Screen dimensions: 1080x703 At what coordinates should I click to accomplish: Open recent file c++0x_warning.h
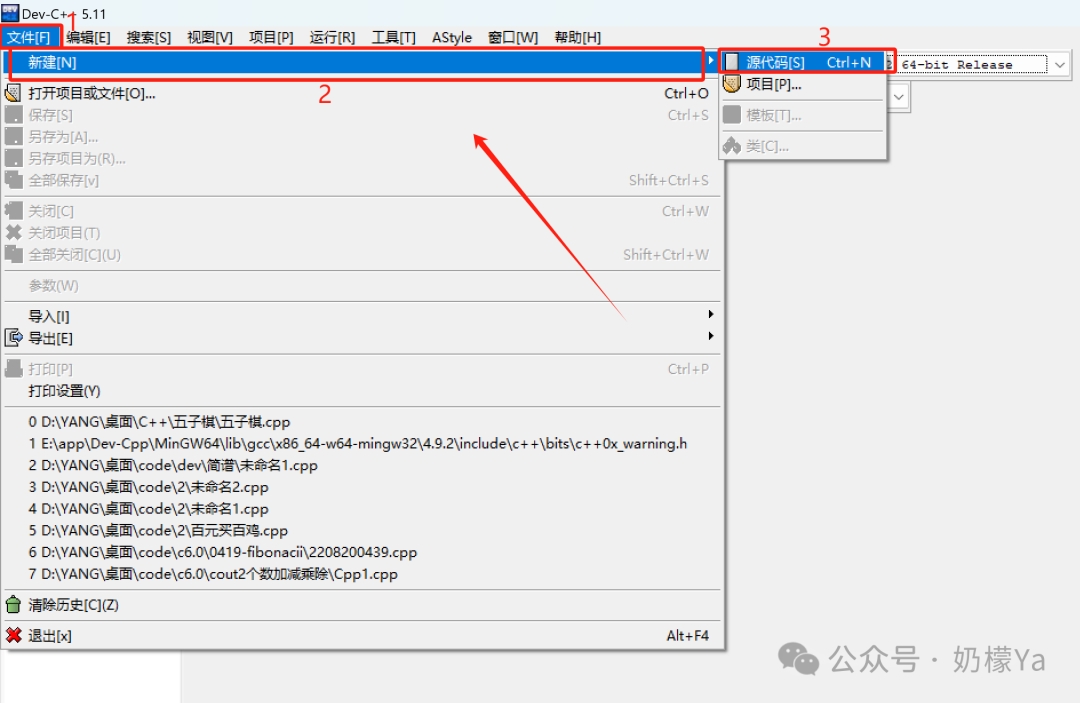pyautogui.click(x=362, y=443)
